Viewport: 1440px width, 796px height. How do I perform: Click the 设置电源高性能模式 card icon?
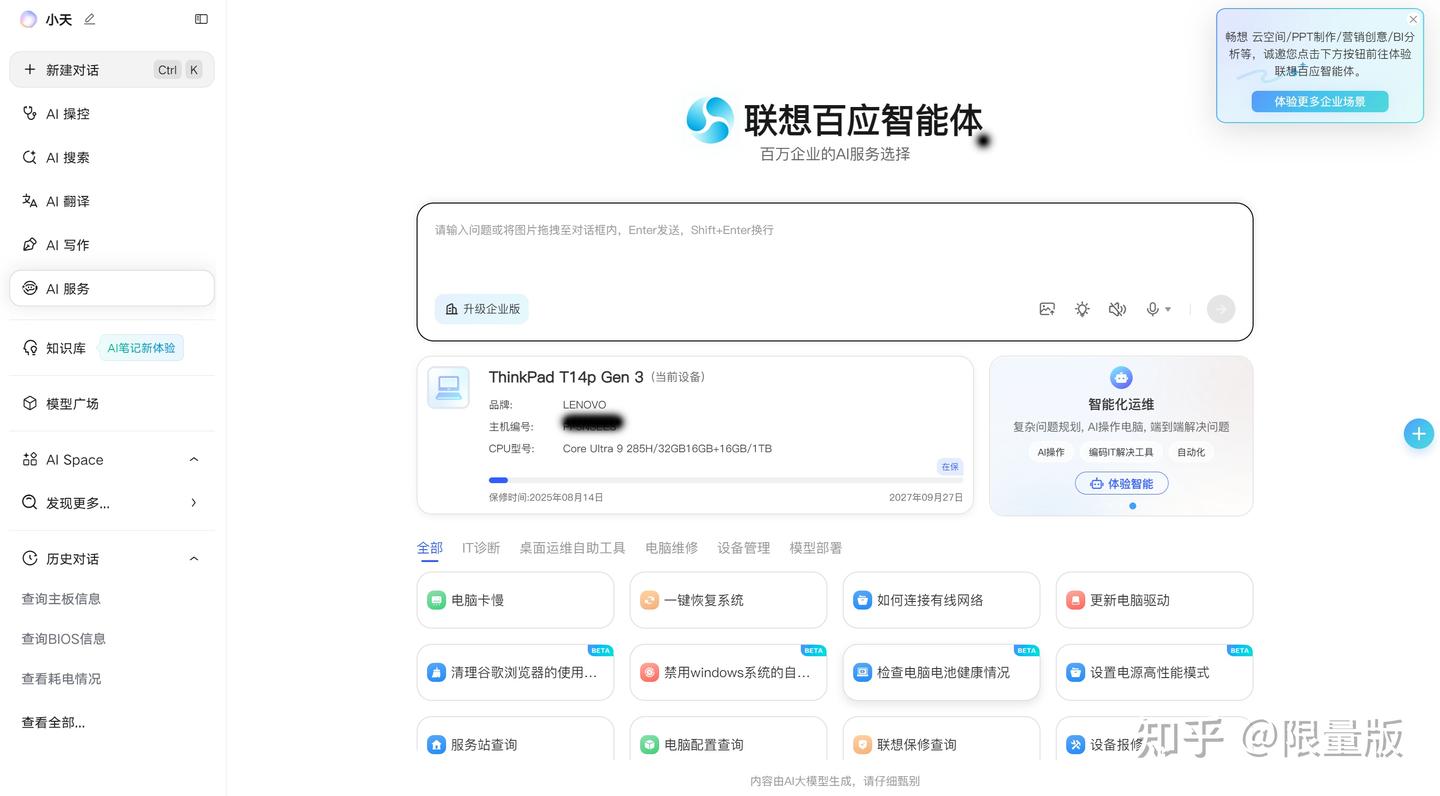pos(1075,673)
